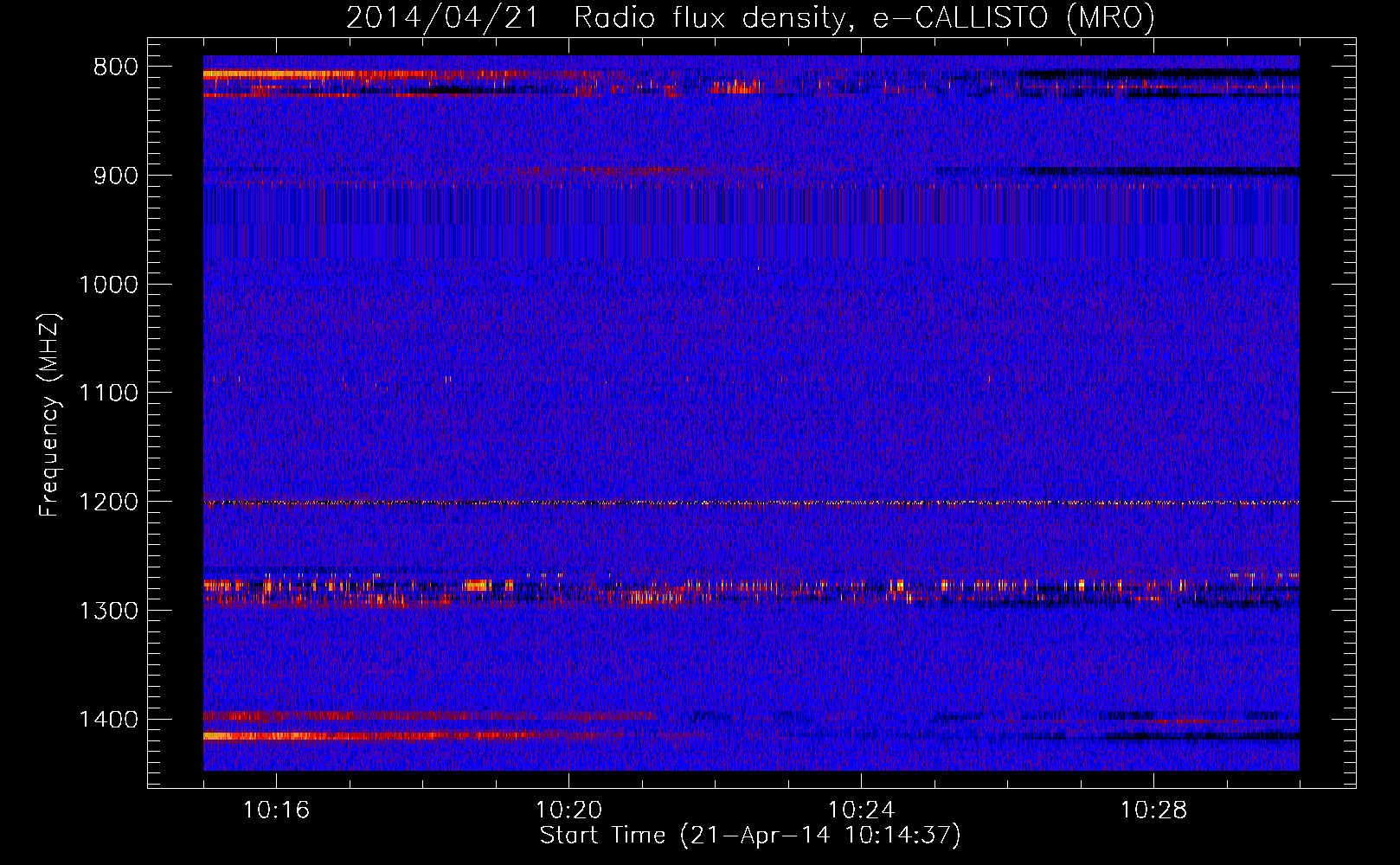Click the 10:16 time axis label
1400x865 pixels.
pyautogui.click(x=276, y=811)
